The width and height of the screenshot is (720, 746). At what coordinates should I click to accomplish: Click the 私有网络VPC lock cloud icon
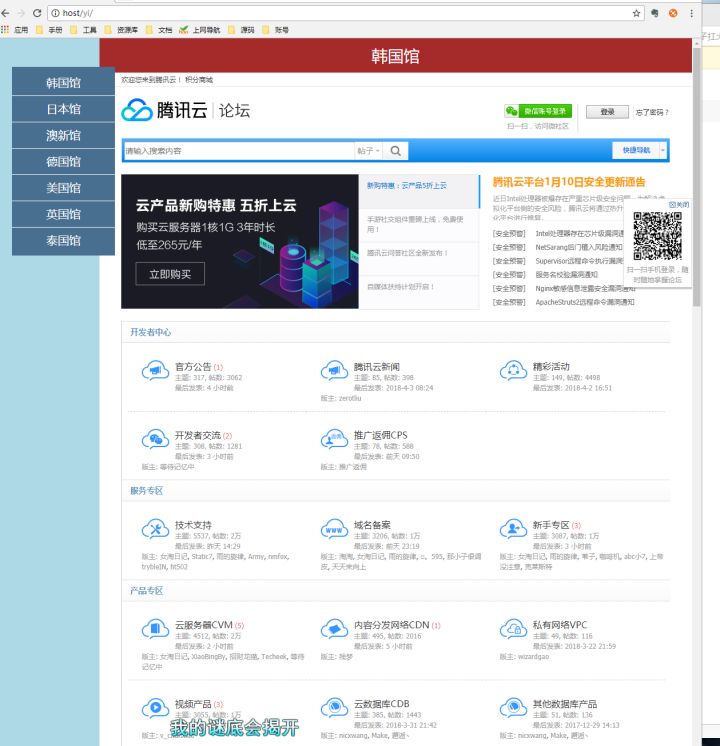click(513, 629)
